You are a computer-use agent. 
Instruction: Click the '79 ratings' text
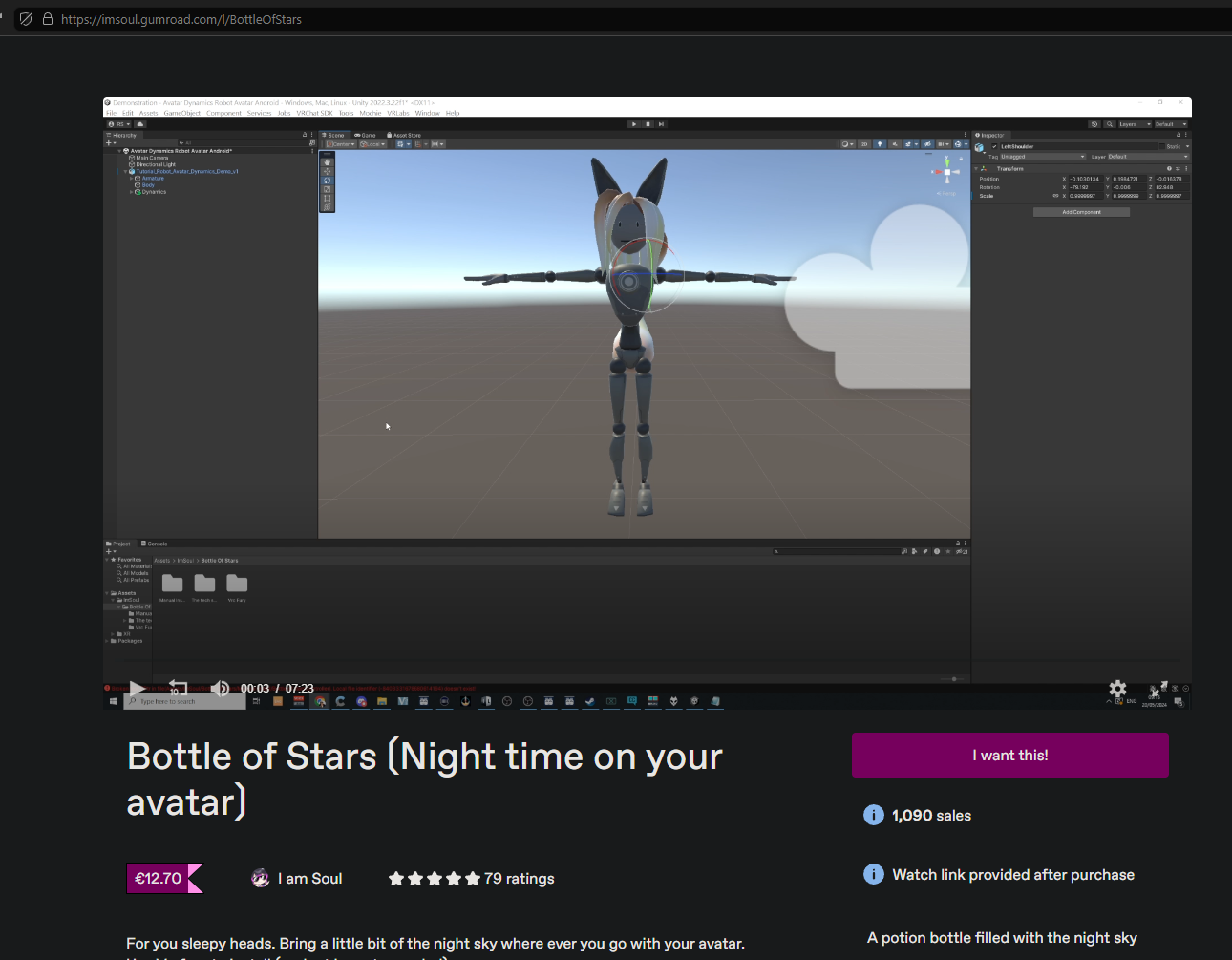coord(519,879)
